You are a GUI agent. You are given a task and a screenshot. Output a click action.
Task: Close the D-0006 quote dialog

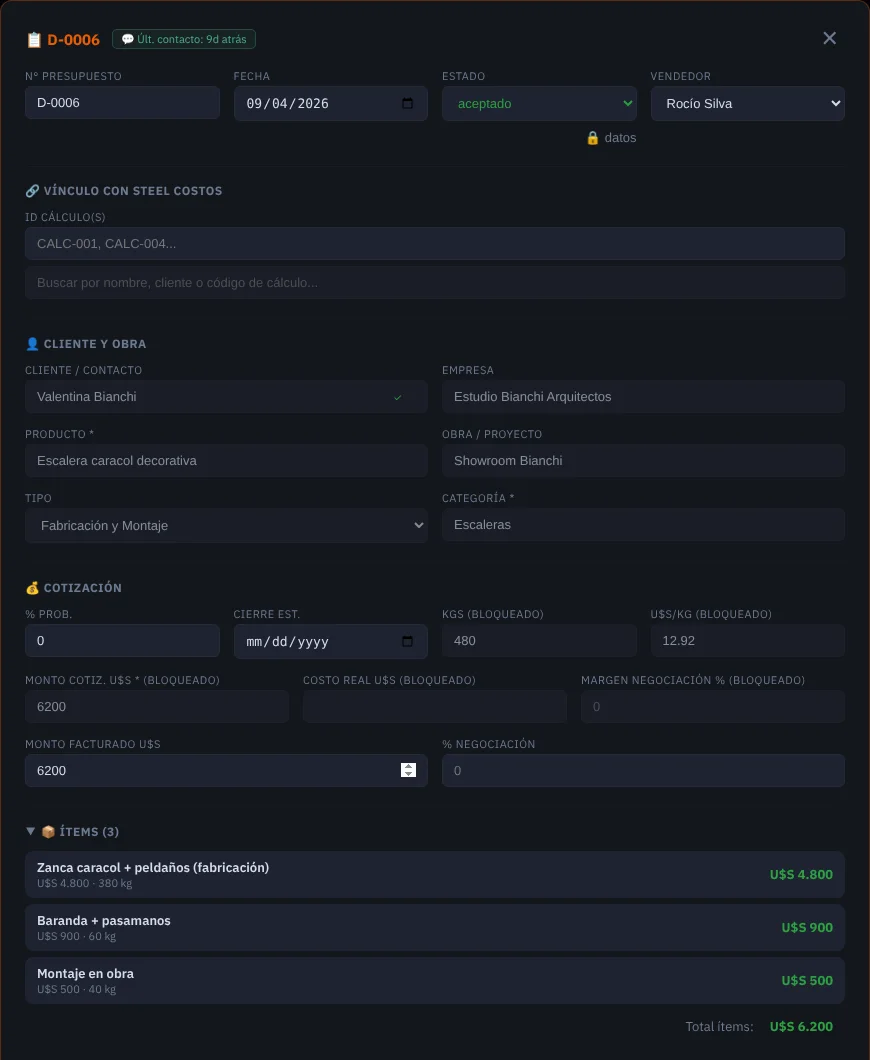[x=829, y=38]
